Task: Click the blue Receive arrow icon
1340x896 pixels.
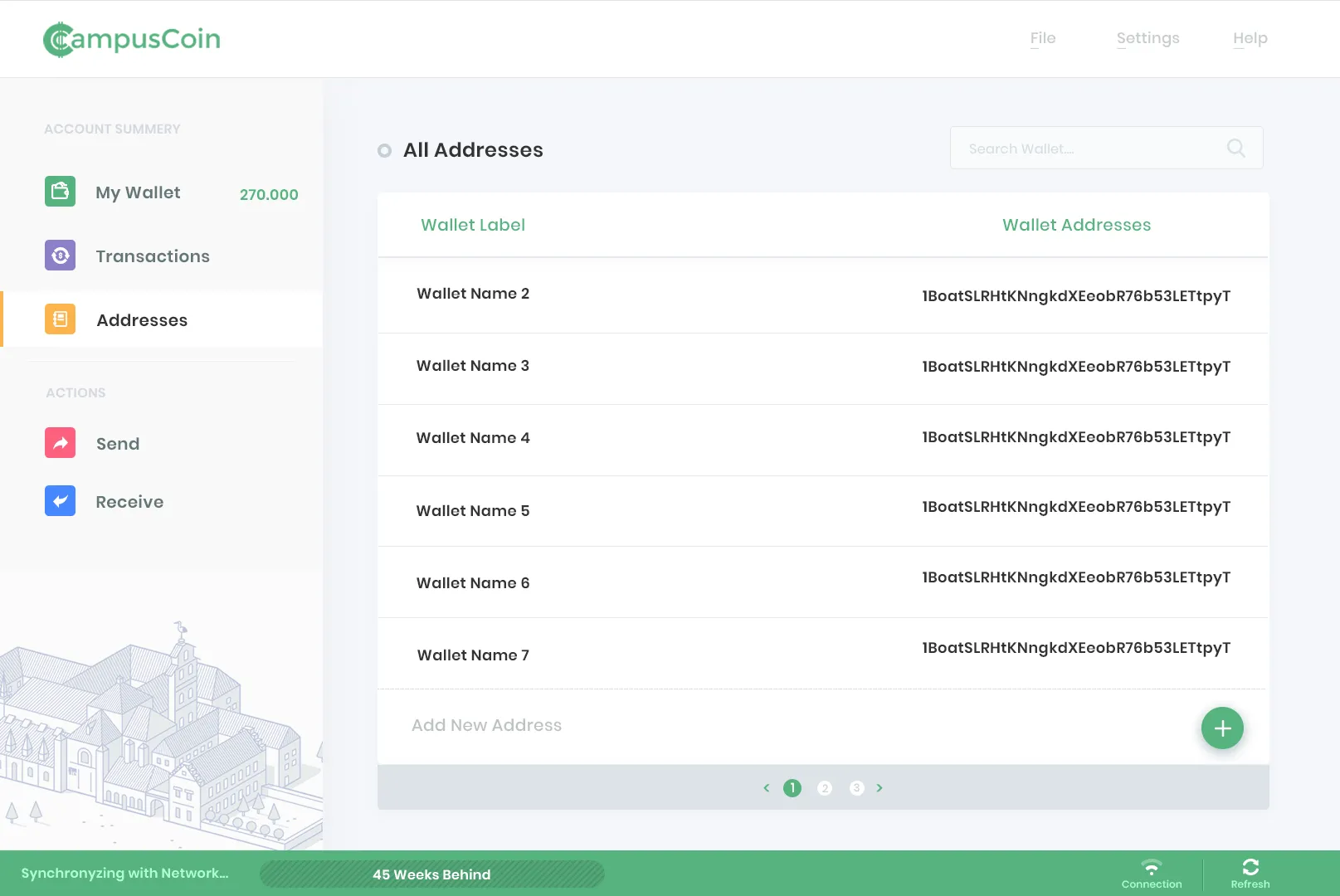Action: 60,501
